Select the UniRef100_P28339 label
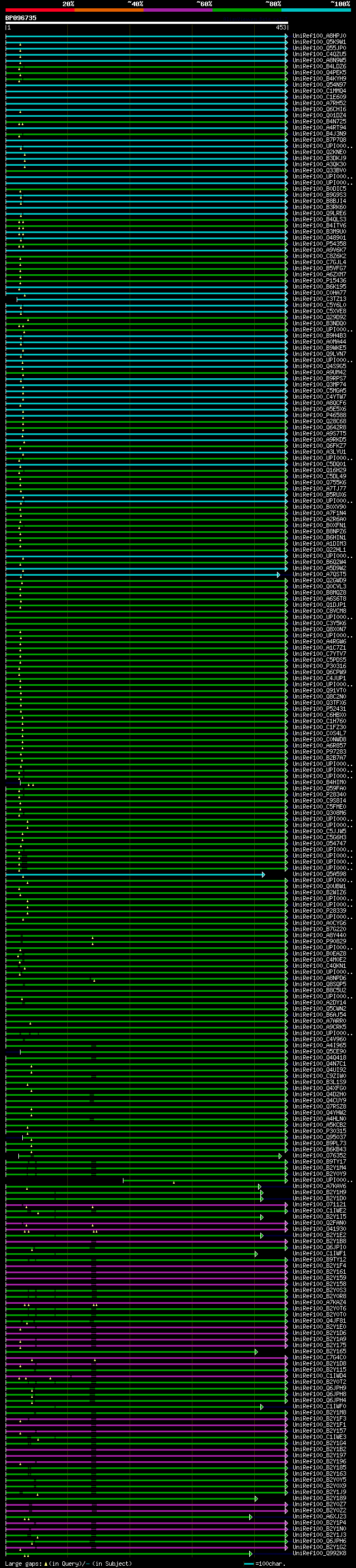The width and height of the screenshot is (356, 1568). [x=319, y=911]
